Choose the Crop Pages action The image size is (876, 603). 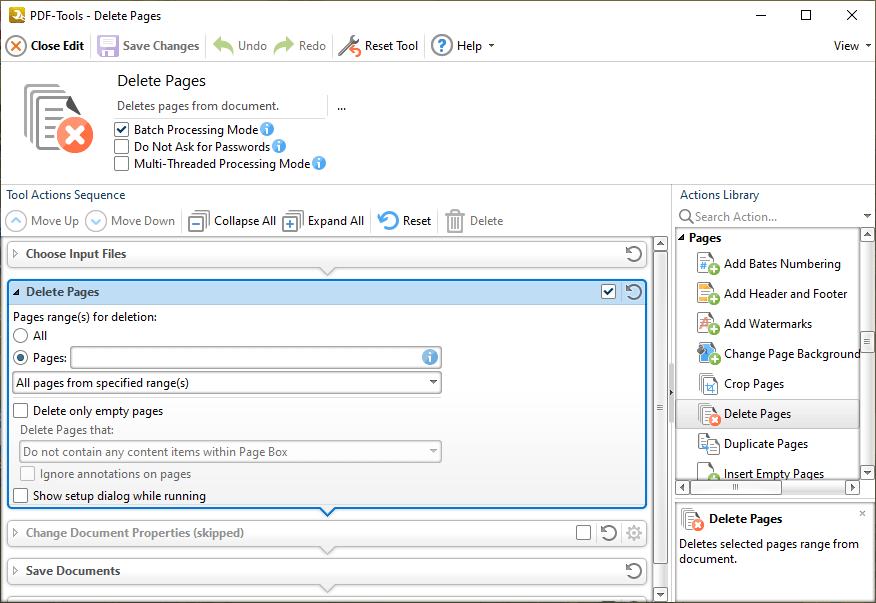753,384
